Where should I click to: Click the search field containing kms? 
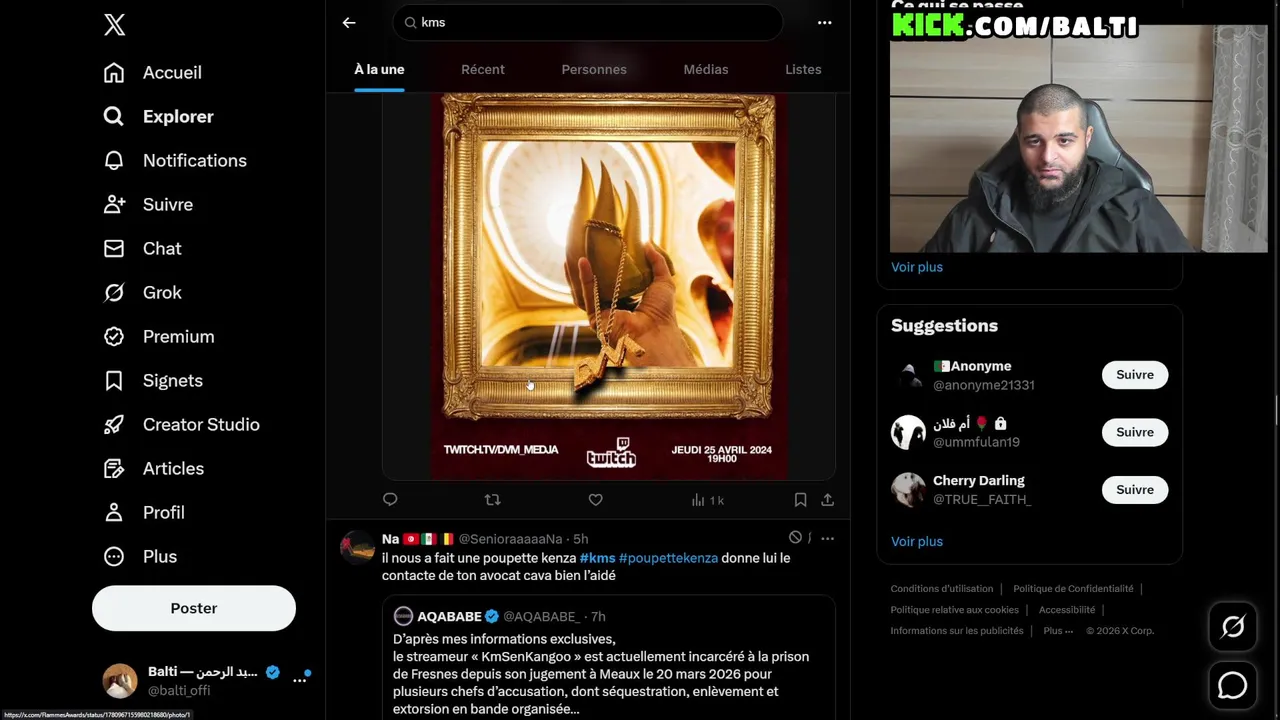(x=588, y=22)
